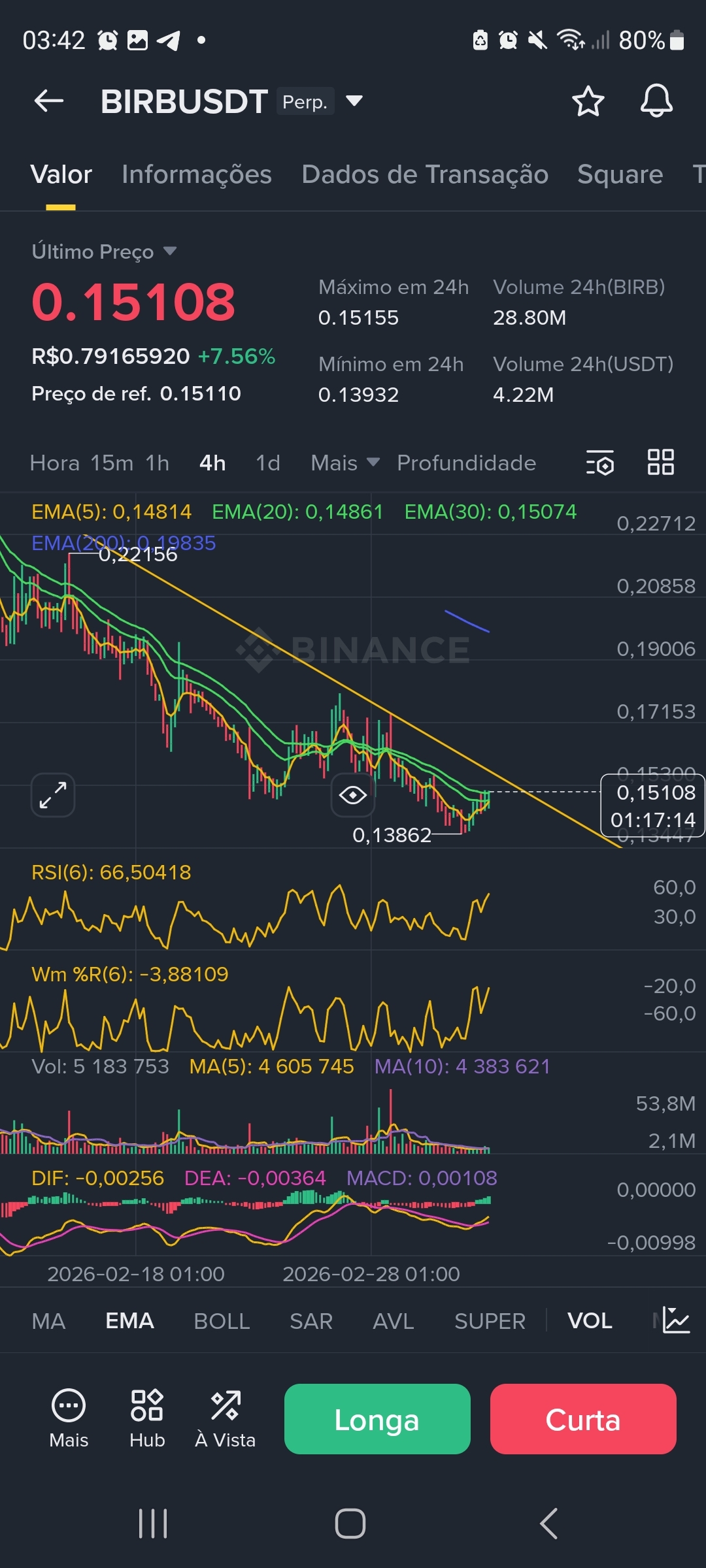Expand the Mais timeframe dropdown
The image size is (706, 1568).
click(345, 463)
